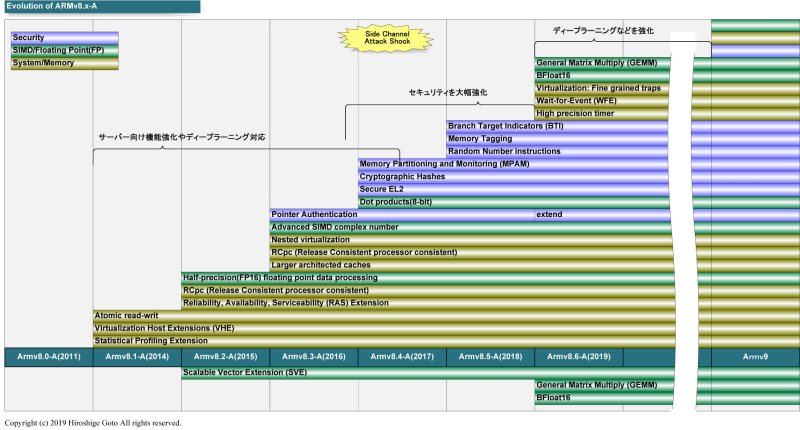Viewport: 800px width, 430px height.
Task: Select BFloat16 bar above Virtualization: Fine grained traps
Action: coord(602,76)
